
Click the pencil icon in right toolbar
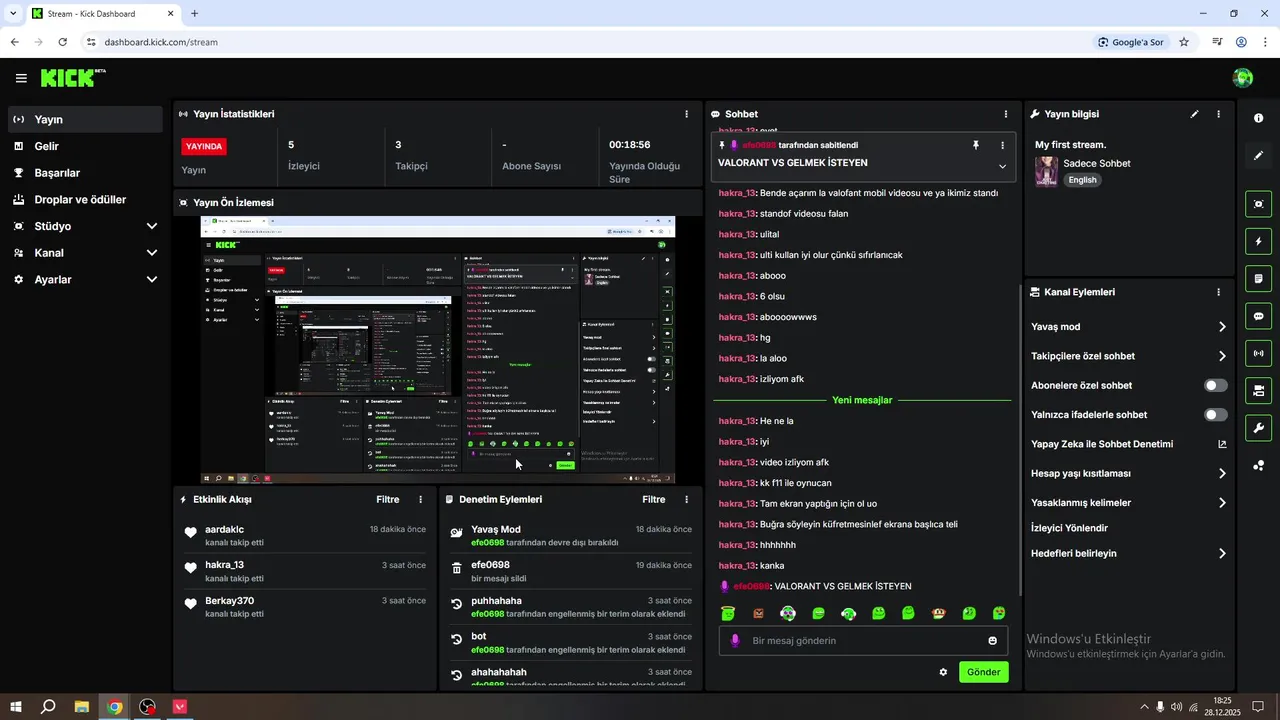pos(1258,156)
